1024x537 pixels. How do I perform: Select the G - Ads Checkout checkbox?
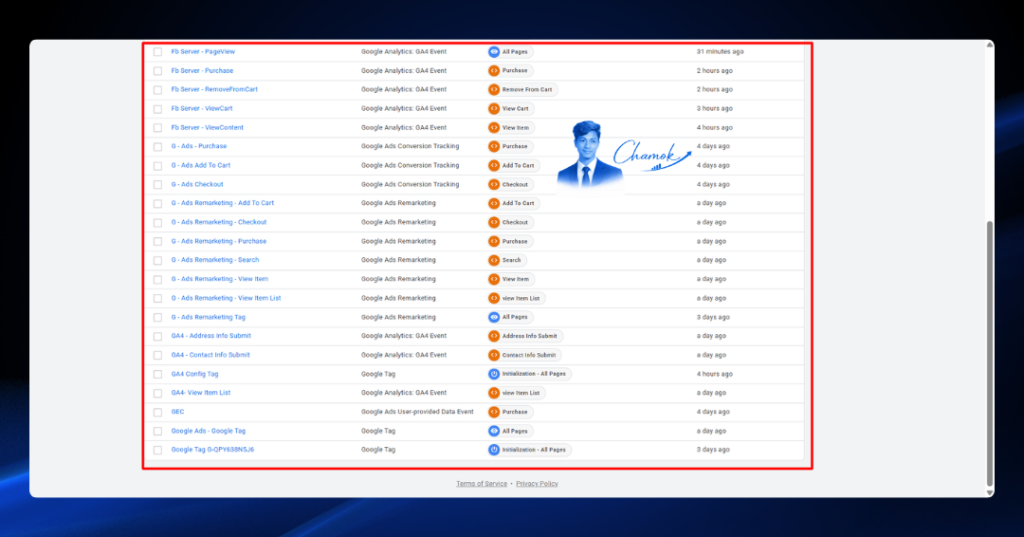157,185
